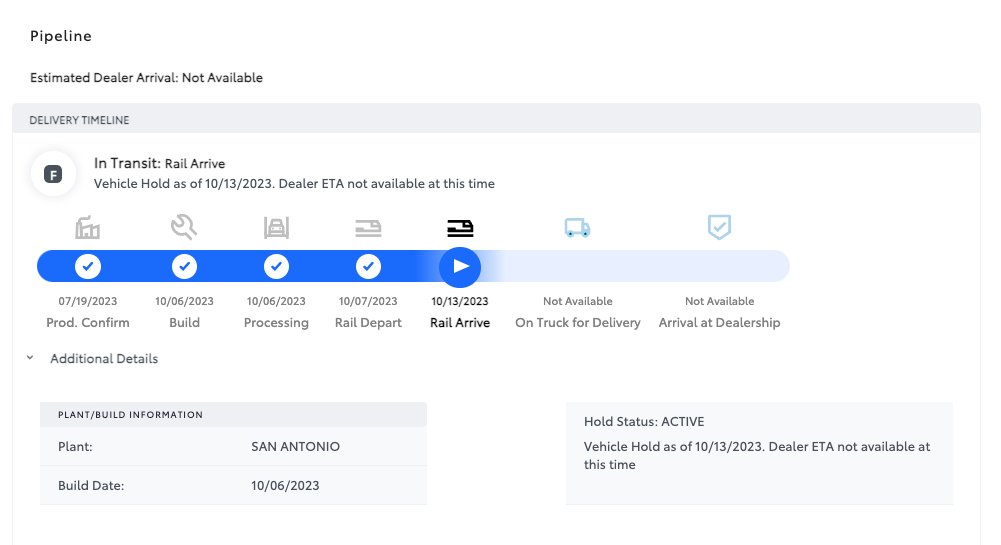Click the black Rail Arrive train icon
Screen dimensions: 1001x545
(460, 228)
